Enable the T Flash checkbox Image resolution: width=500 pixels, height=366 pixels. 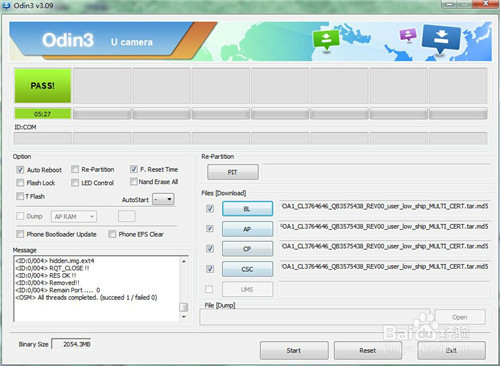20,196
